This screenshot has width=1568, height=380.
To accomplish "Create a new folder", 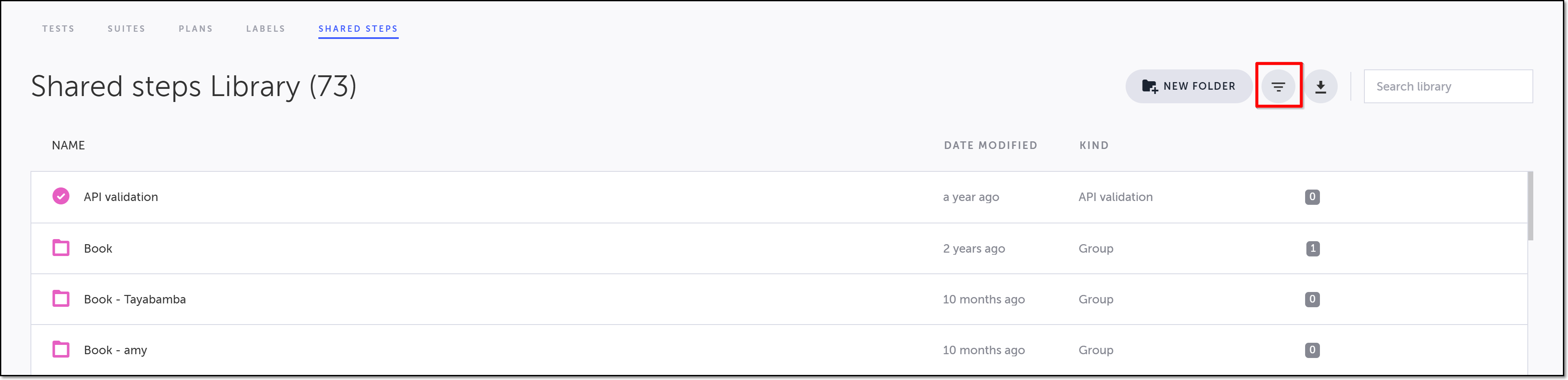I will click(x=1188, y=86).
